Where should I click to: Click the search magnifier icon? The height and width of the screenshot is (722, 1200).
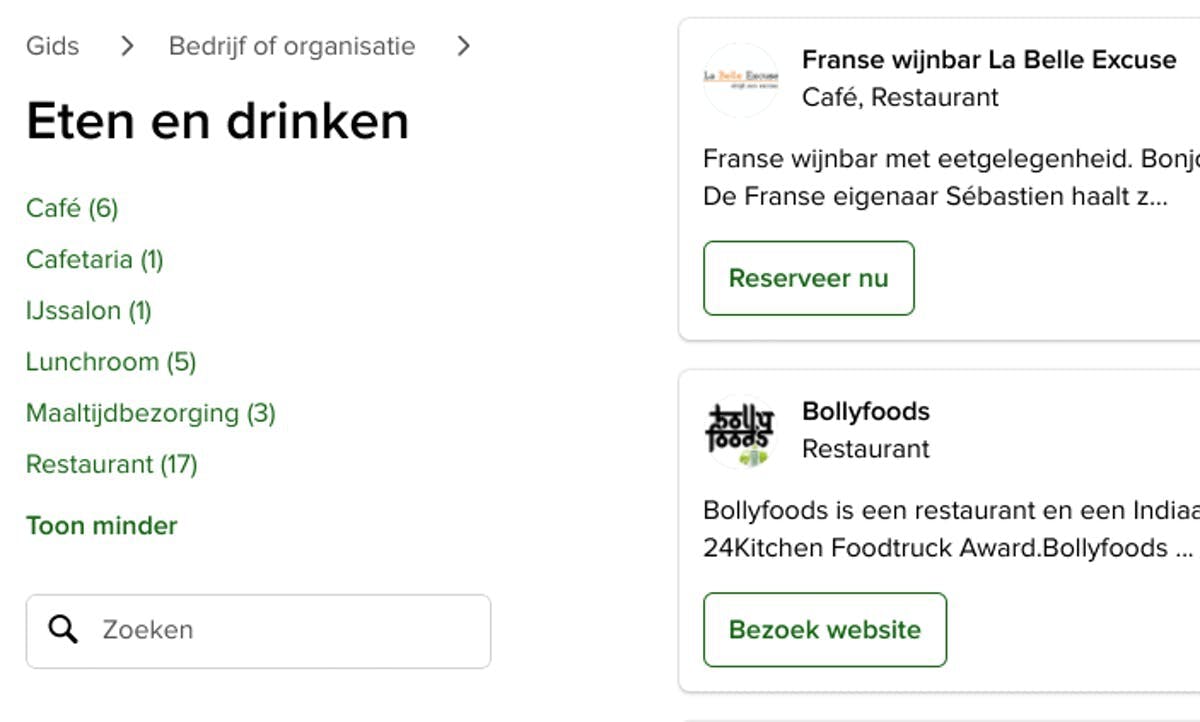pyautogui.click(x=63, y=630)
